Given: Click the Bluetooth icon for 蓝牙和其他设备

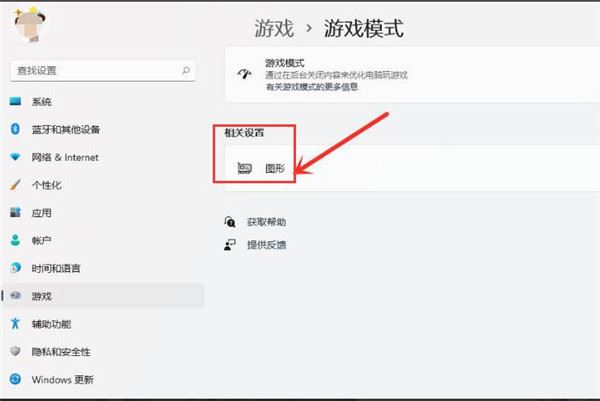Looking at the screenshot, I should point(15,130).
